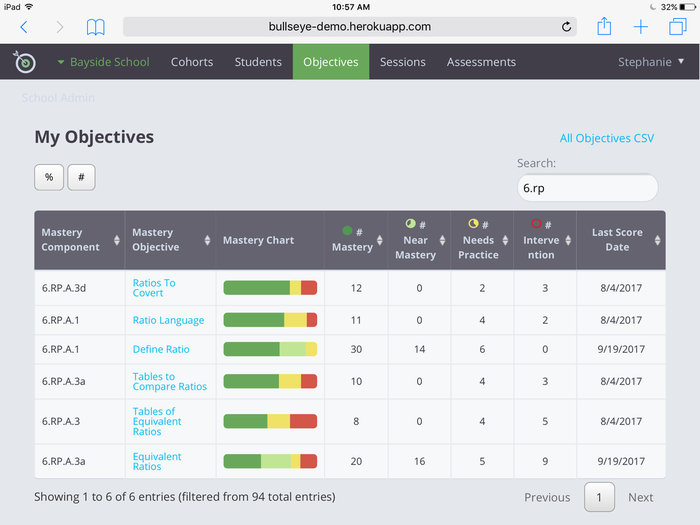
Task: Click pagination page 1 button
Action: 599,497
